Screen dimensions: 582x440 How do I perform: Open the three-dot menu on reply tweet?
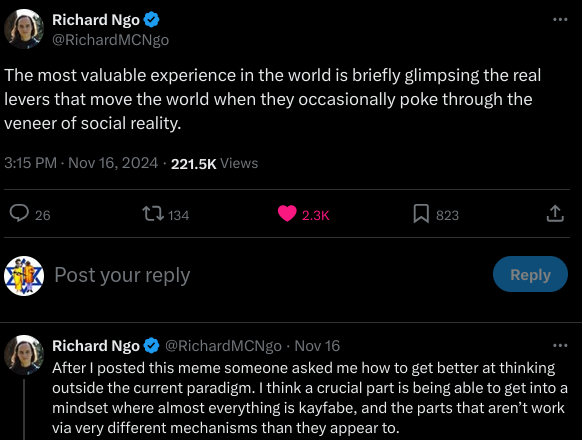(560, 346)
